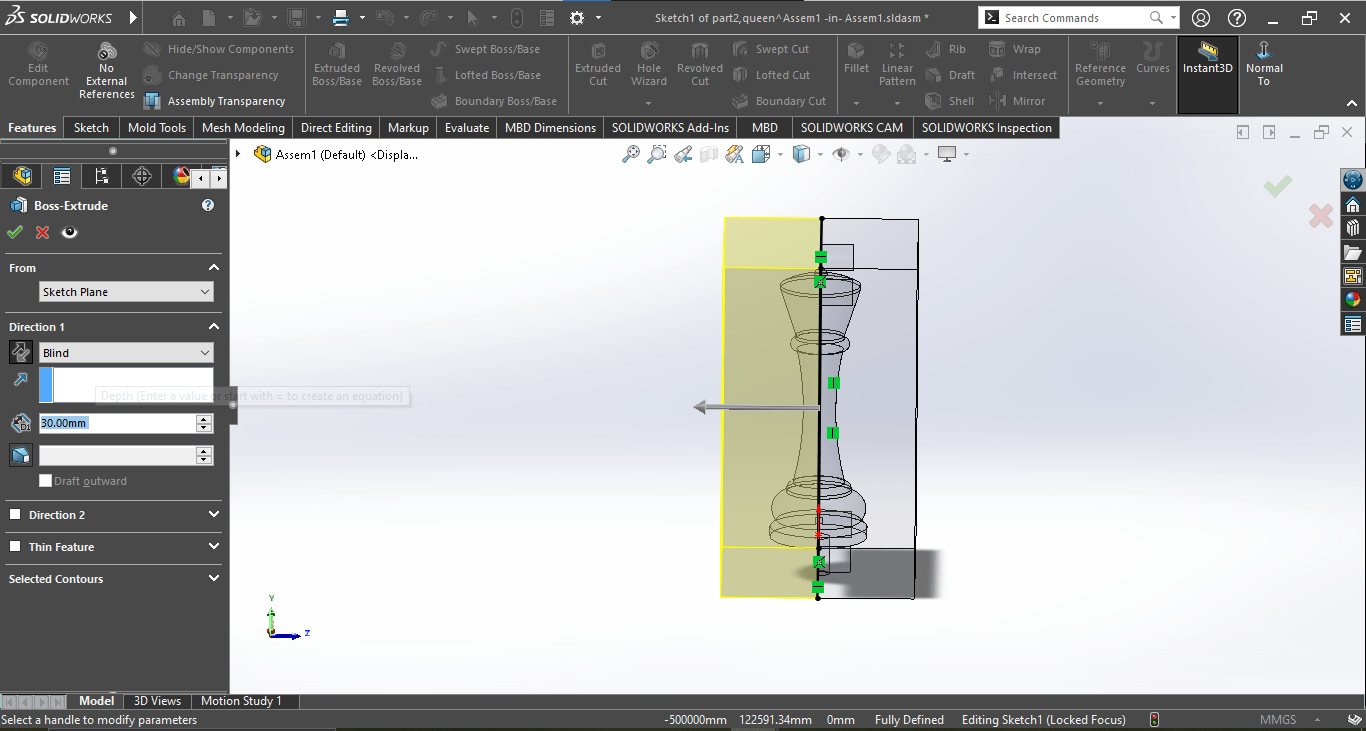This screenshot has width=1366, height=731.
Task: Click the Reverse Direction button
Action: (x=20, y=352)
